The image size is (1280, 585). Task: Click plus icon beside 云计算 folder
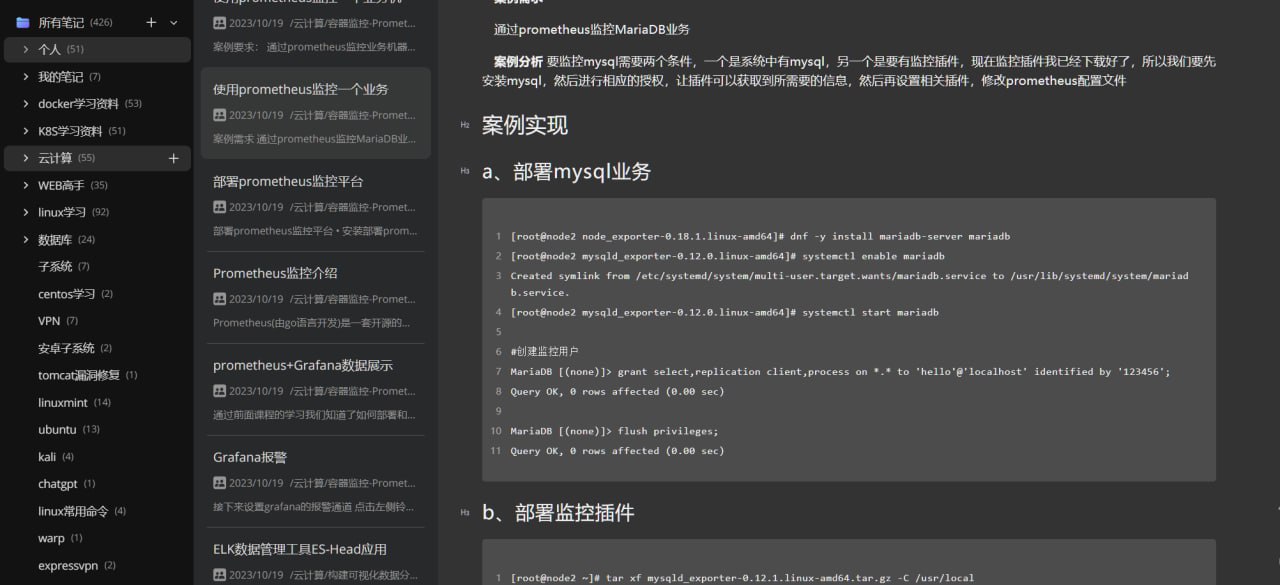[173, 158]
